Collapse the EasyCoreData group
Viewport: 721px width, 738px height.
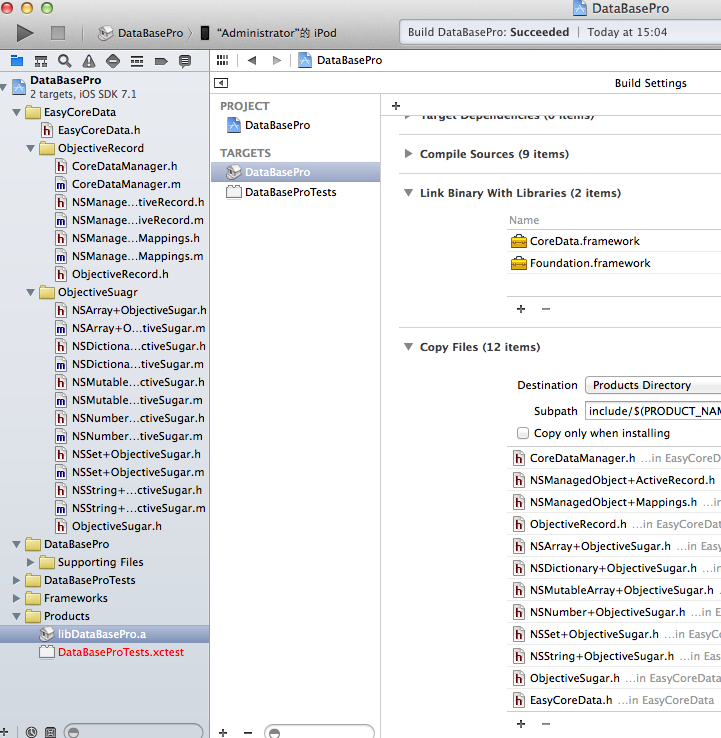[x=16, y=112]
